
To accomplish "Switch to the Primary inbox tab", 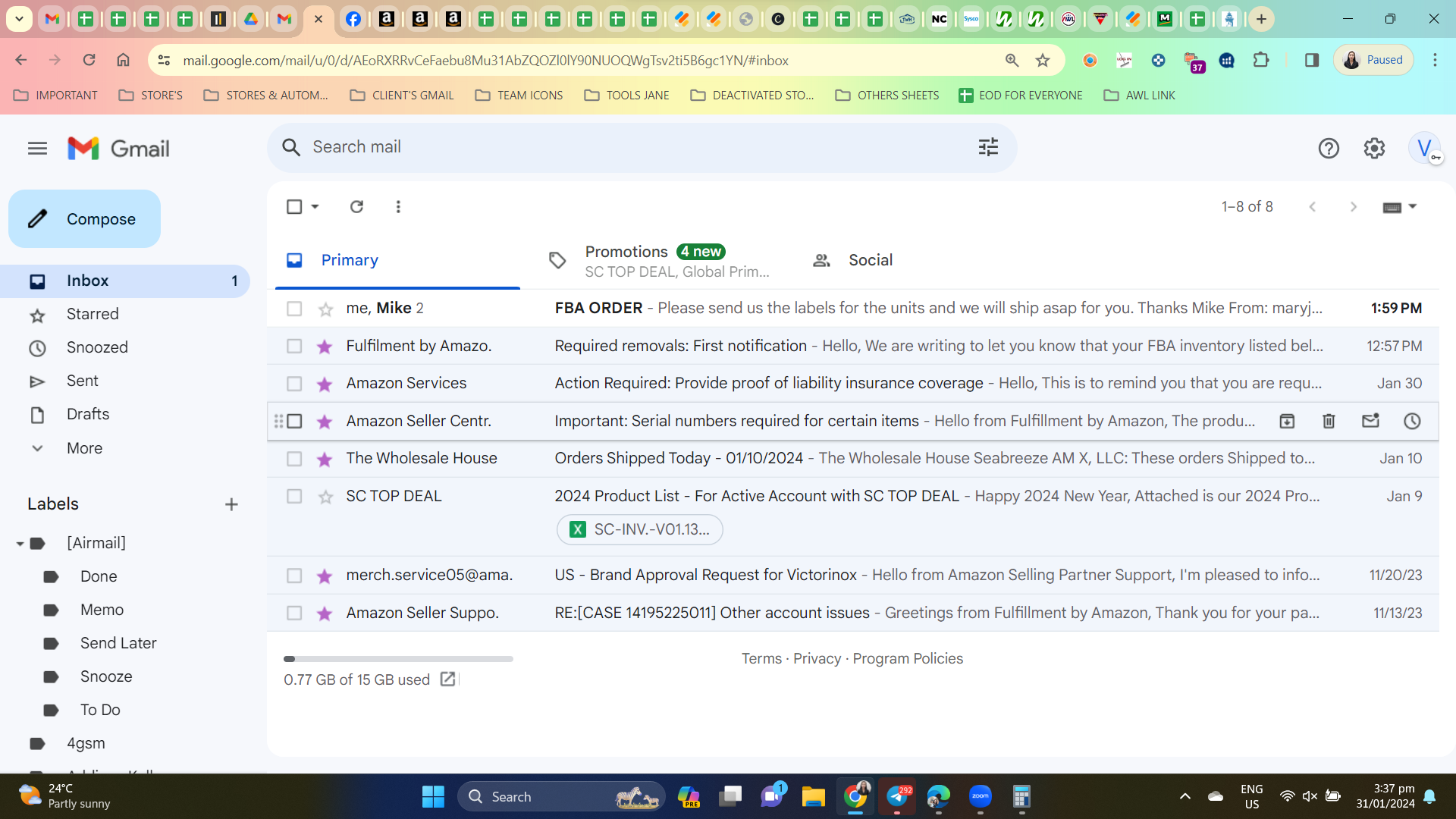I will click(397, 260).
